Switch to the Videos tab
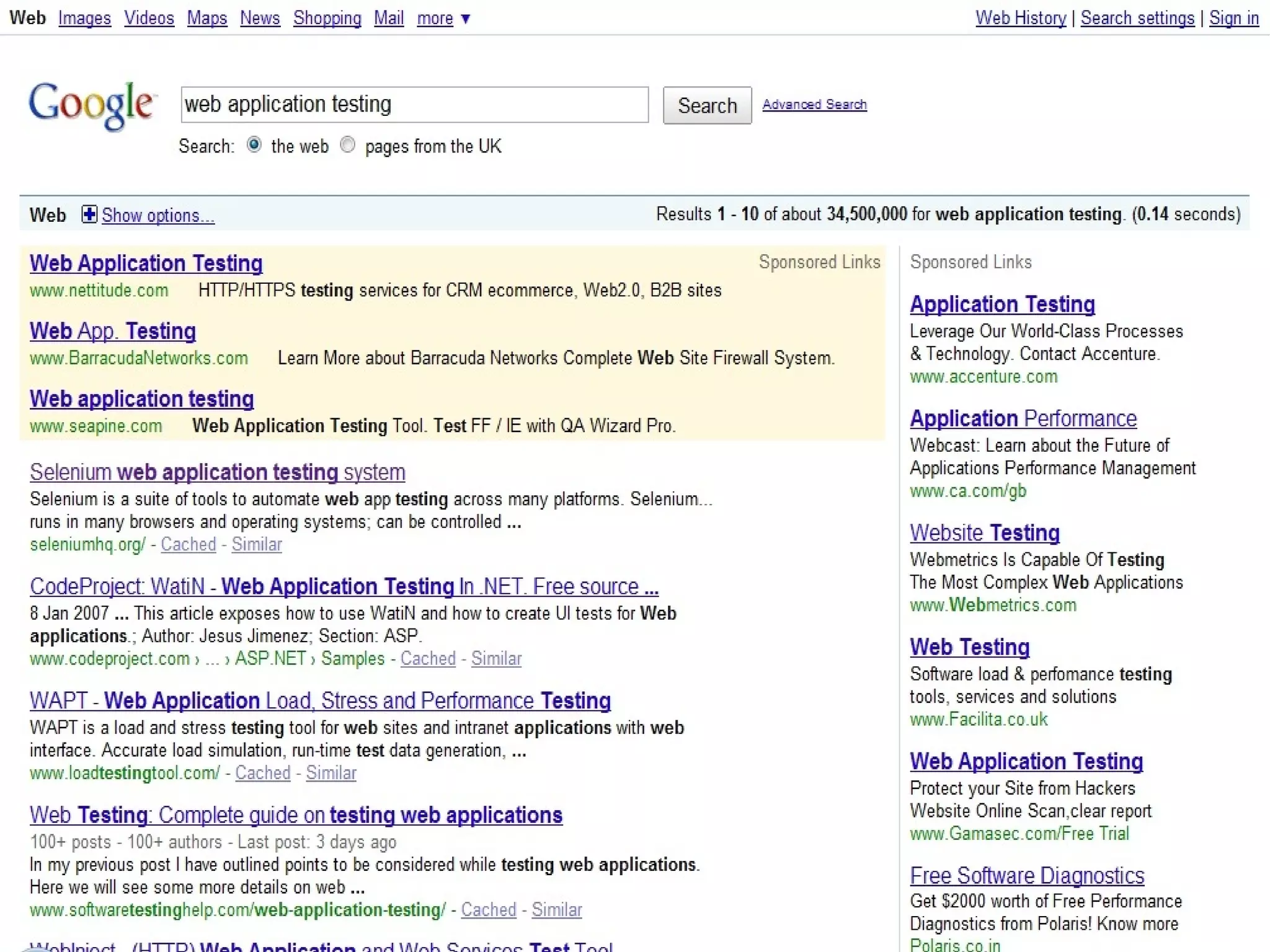The height and width of the screenshot is (952, 1270). click(149, 19)
